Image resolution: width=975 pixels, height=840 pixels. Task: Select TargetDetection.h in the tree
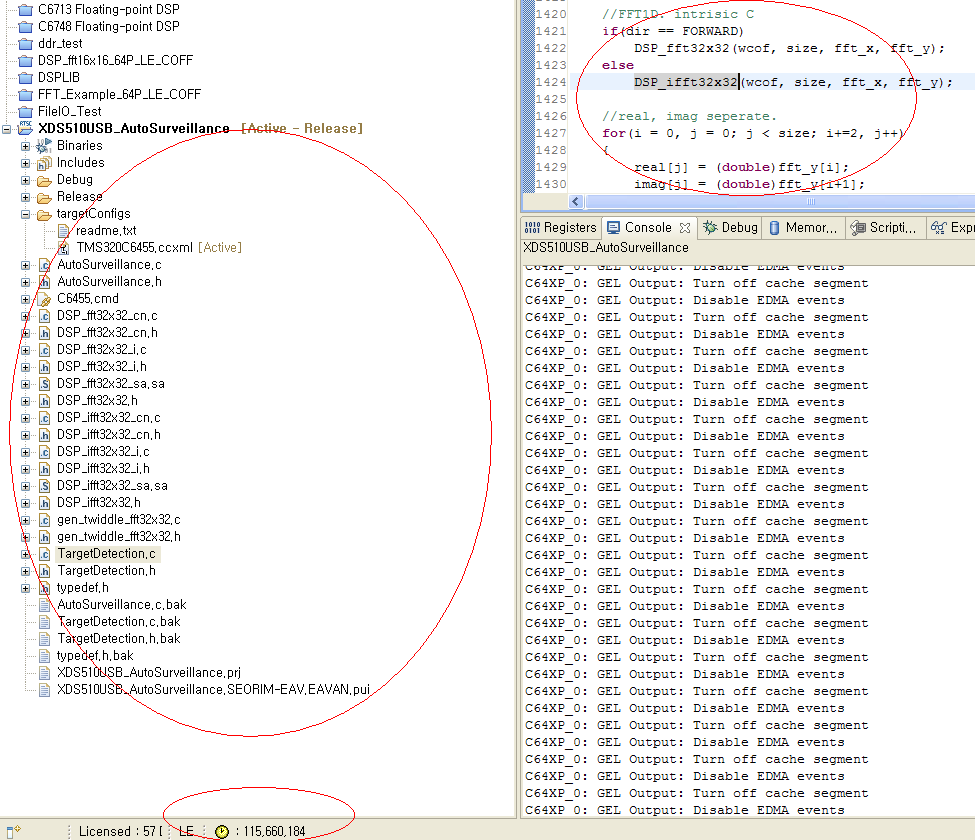106,571
